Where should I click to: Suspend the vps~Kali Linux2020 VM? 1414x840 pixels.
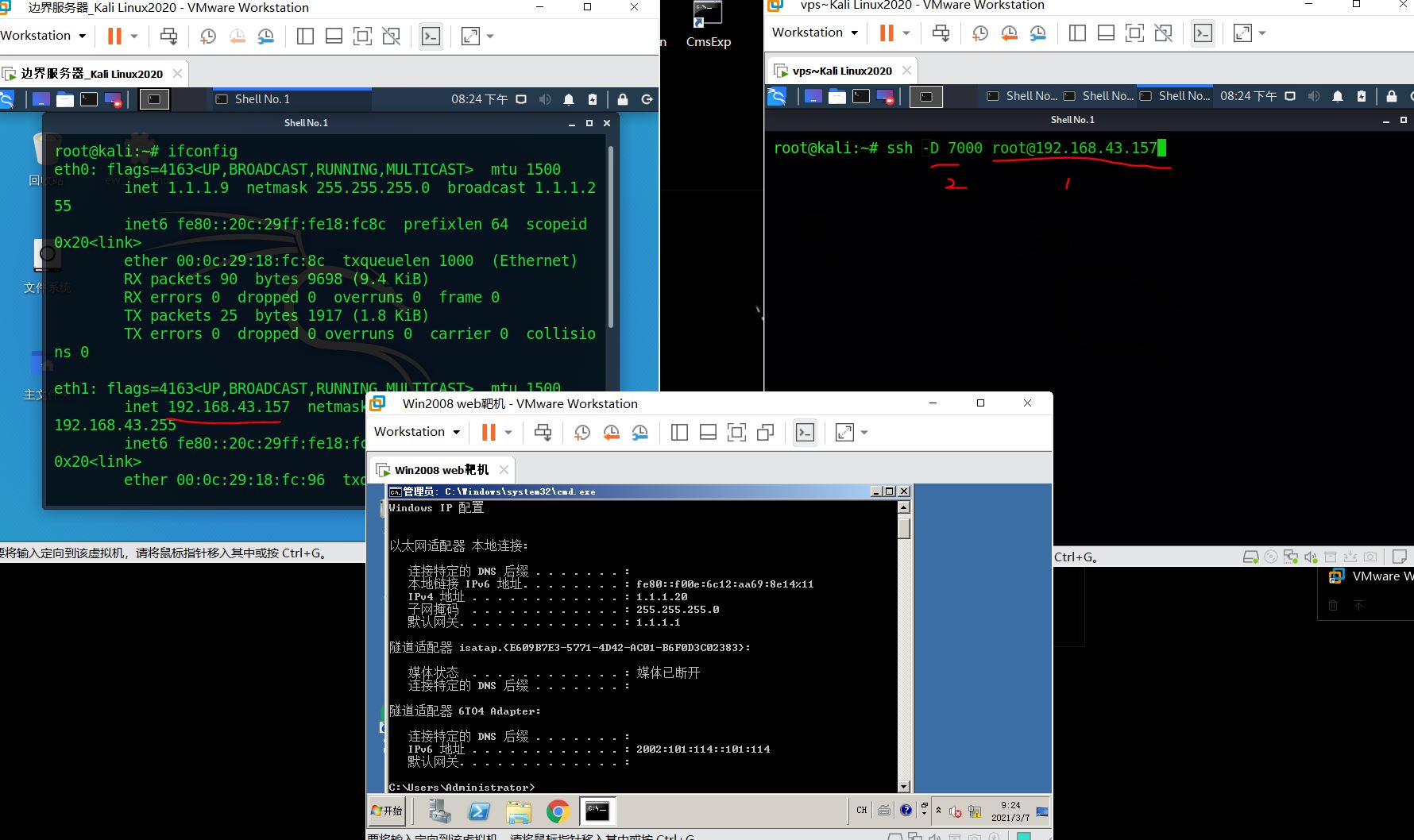pos(887,33)
